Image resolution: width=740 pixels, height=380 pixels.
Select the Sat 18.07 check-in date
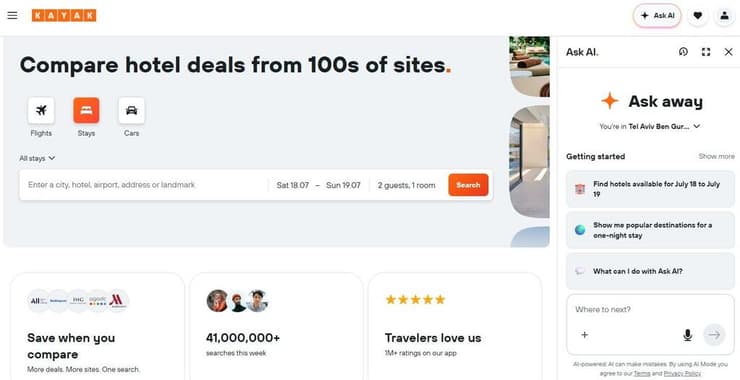coord(293,186)
